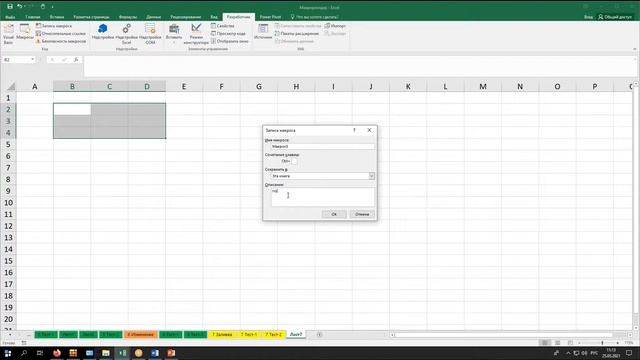Switch to Вставка ribbon tab
This screenshot has height=360, width=640.
57,17
